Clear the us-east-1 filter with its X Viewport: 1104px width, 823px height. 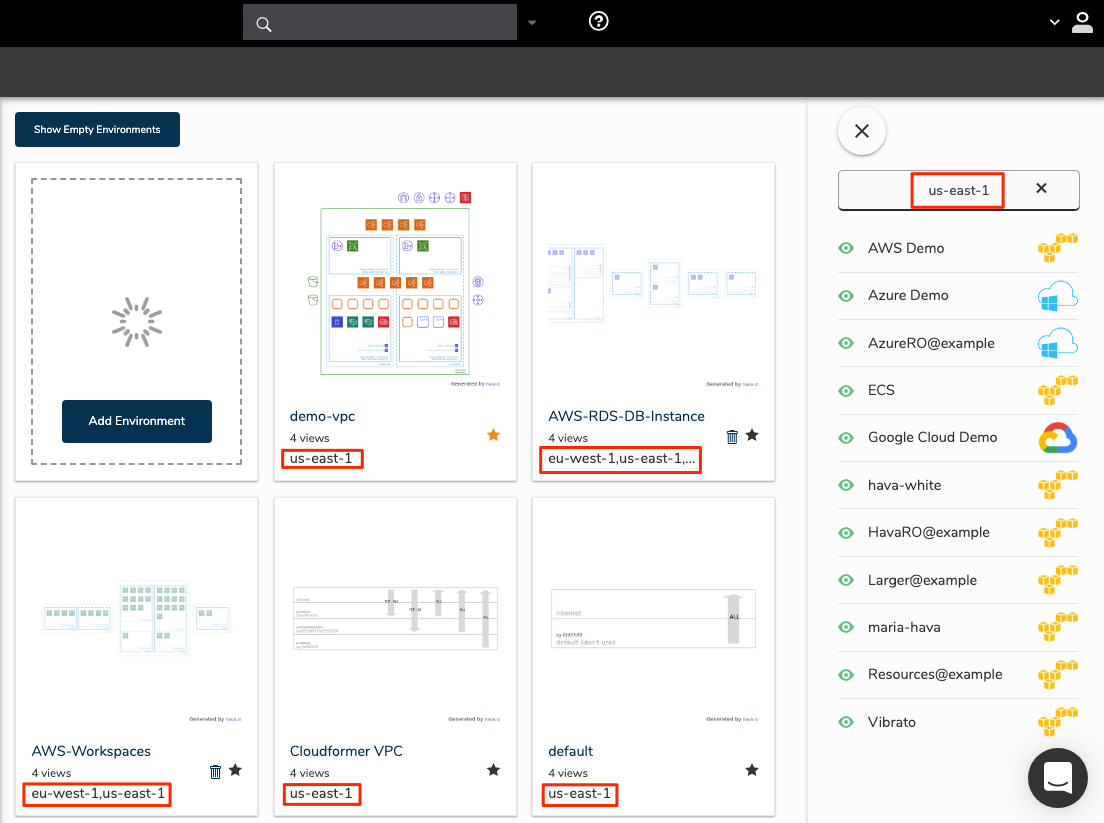(1041, 188)
